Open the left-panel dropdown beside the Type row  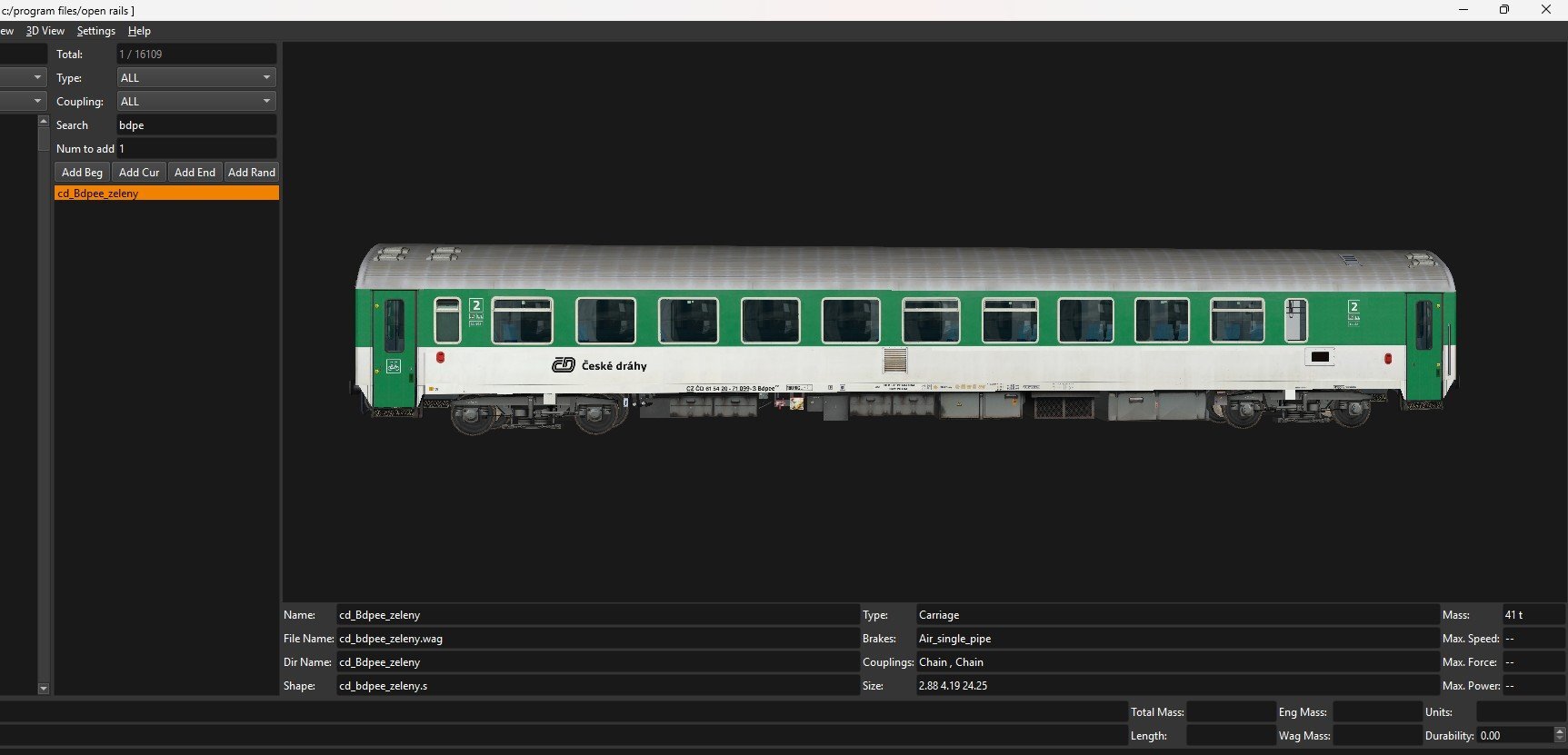point(24,78)
